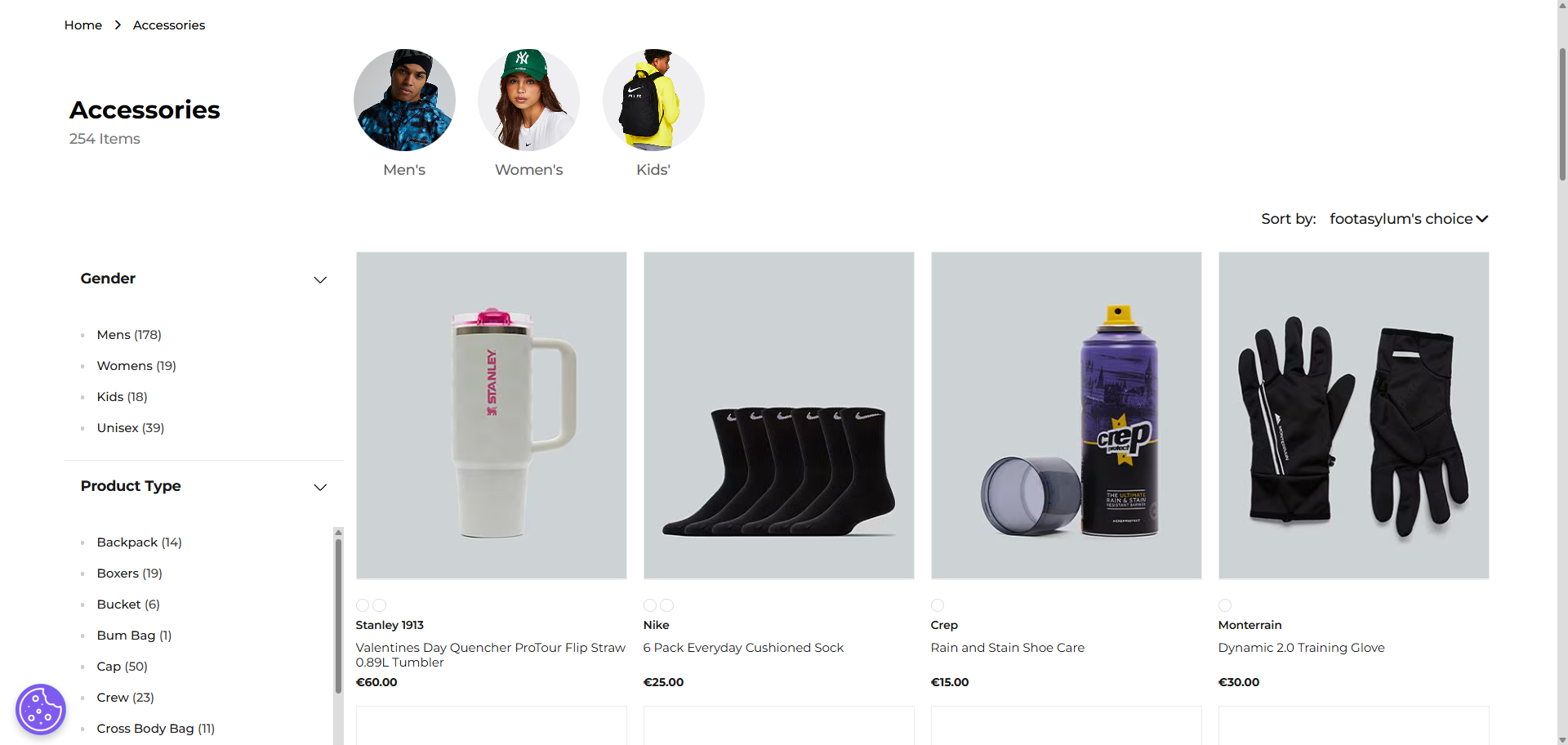View the Monterrain gloves product image
Screen dimensions: 1568x745
click(x=1354, y=416)
